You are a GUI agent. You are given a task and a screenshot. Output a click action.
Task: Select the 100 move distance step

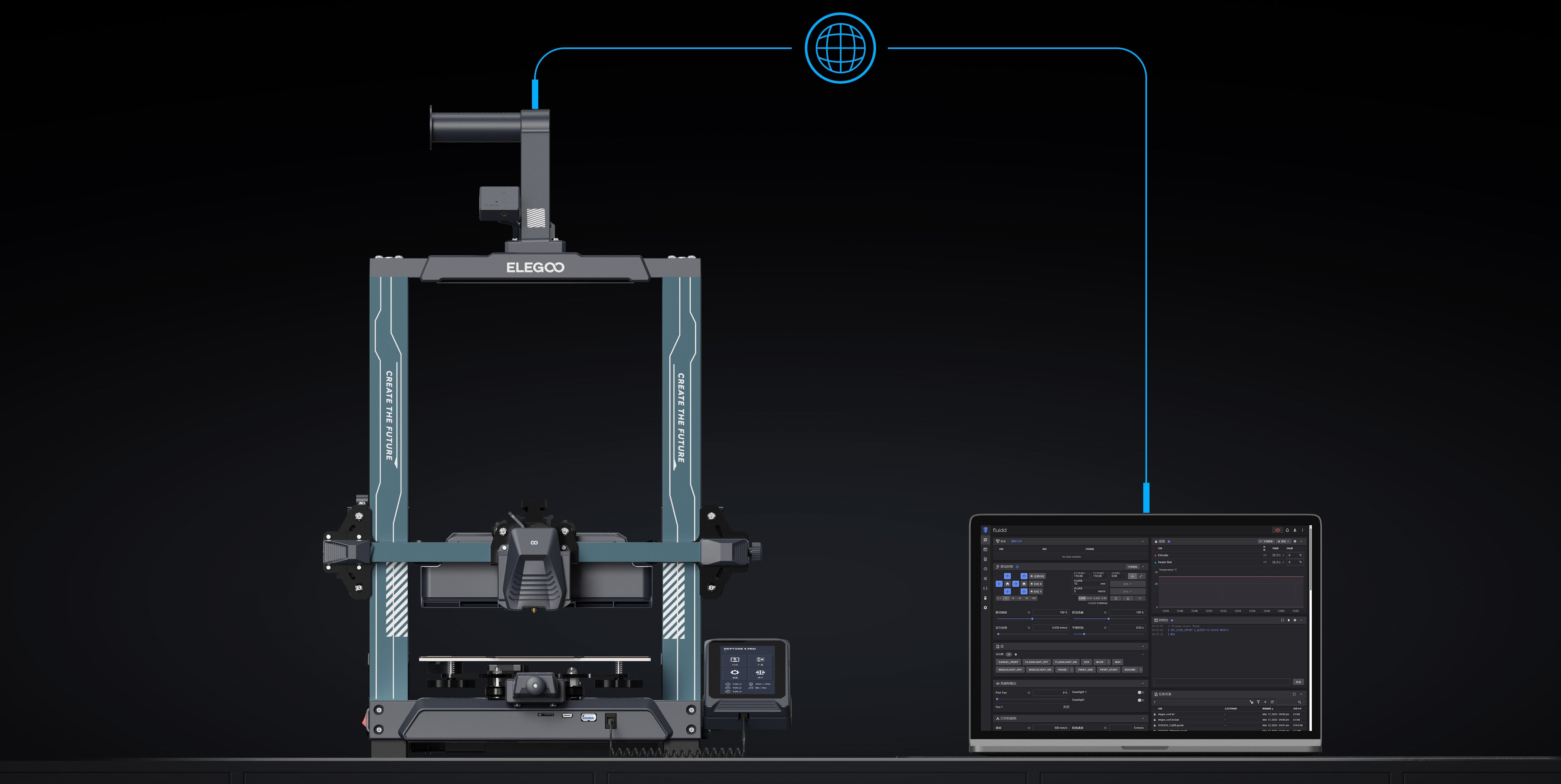[x=1034, y=598]
